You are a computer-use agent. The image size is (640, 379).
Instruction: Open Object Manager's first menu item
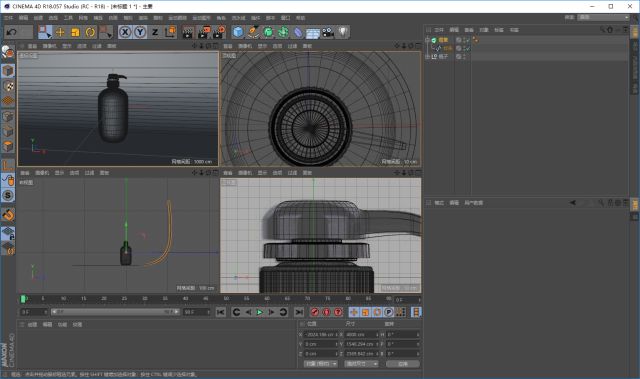(439, 30)
